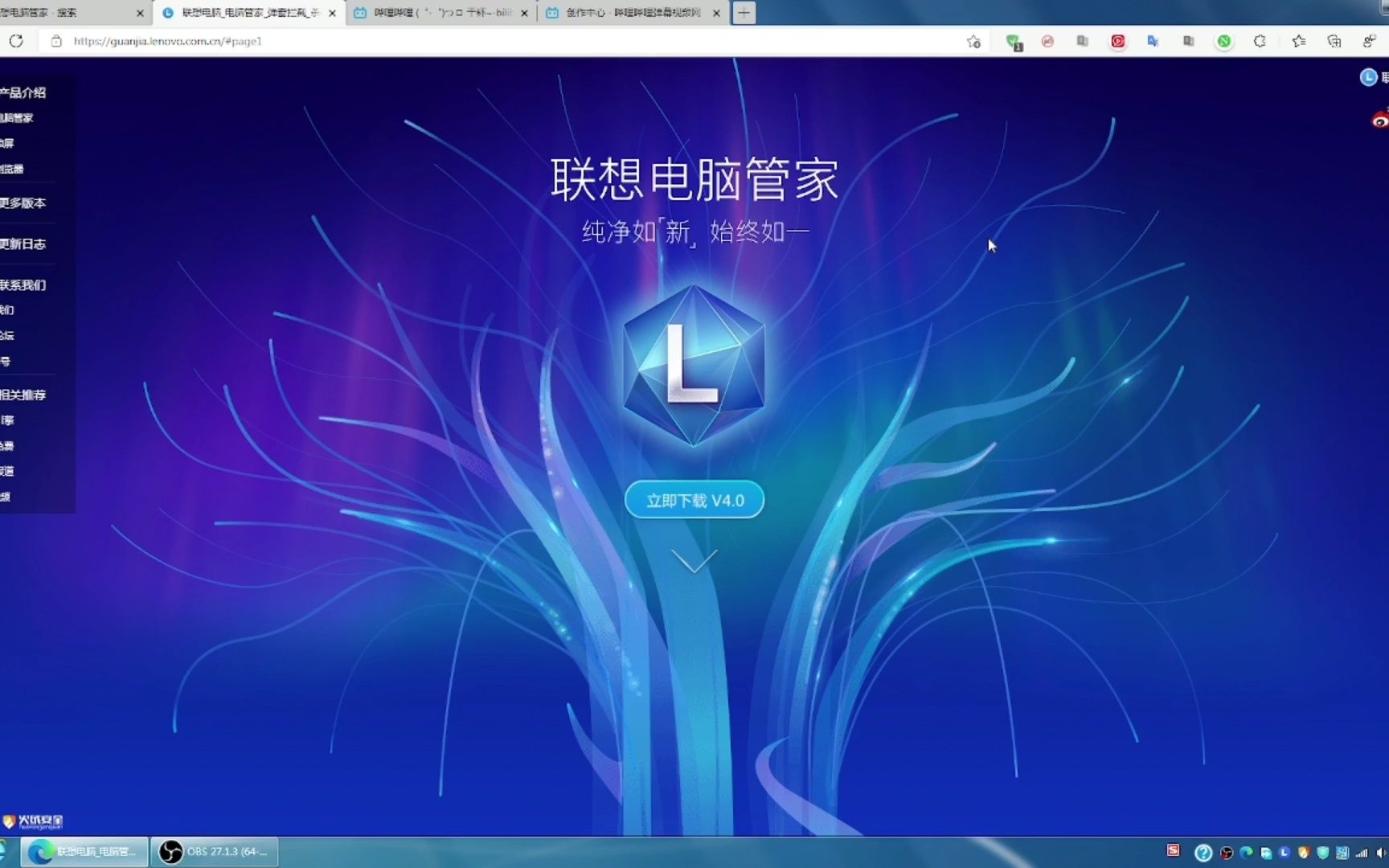Open the Edge 联想电脑 taskbar button
This screenshot has width=1389, height=868.
click(84, 851)
